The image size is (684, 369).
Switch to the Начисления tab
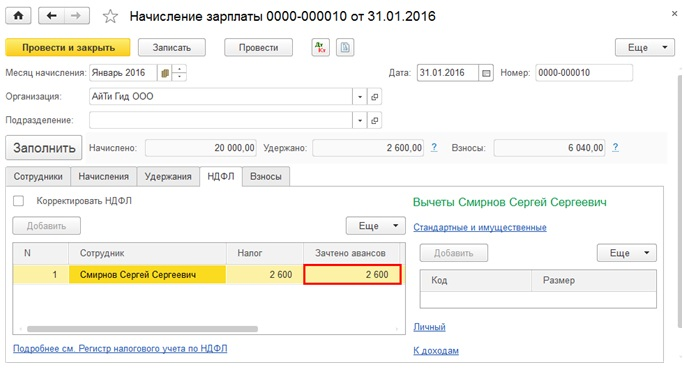click(x=103, y=177)
